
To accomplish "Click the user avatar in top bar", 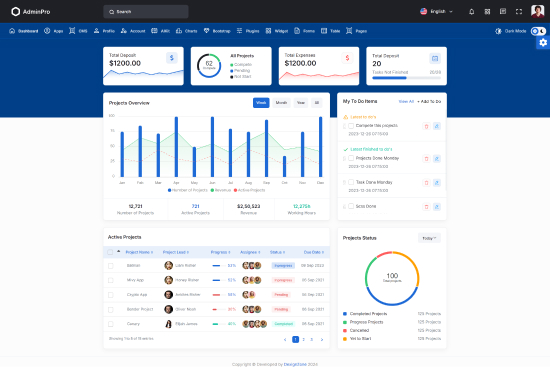I will (537, 11).
